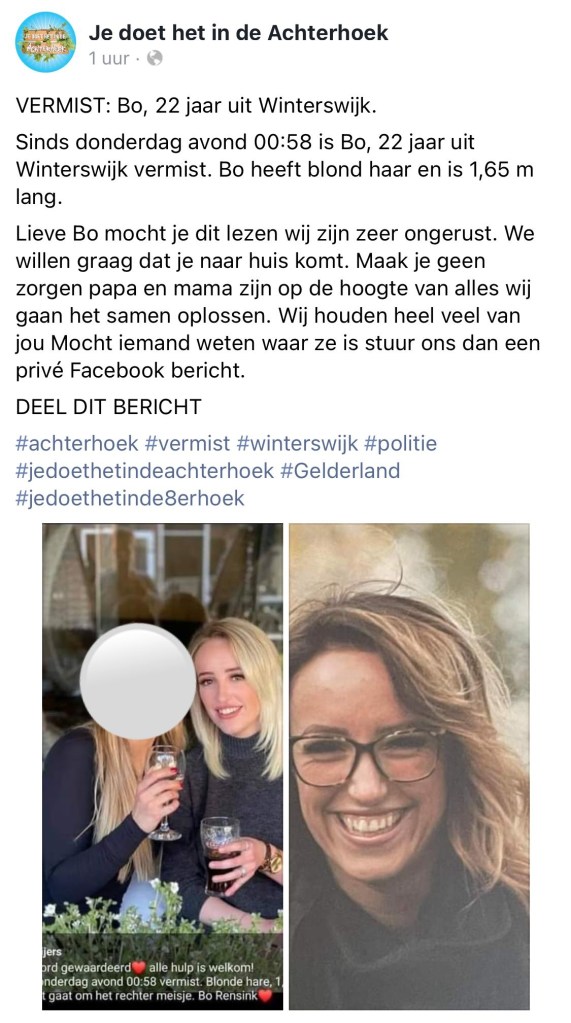Select the #winterswijk hashtag

pyautogui.click(x=297, y=444)
